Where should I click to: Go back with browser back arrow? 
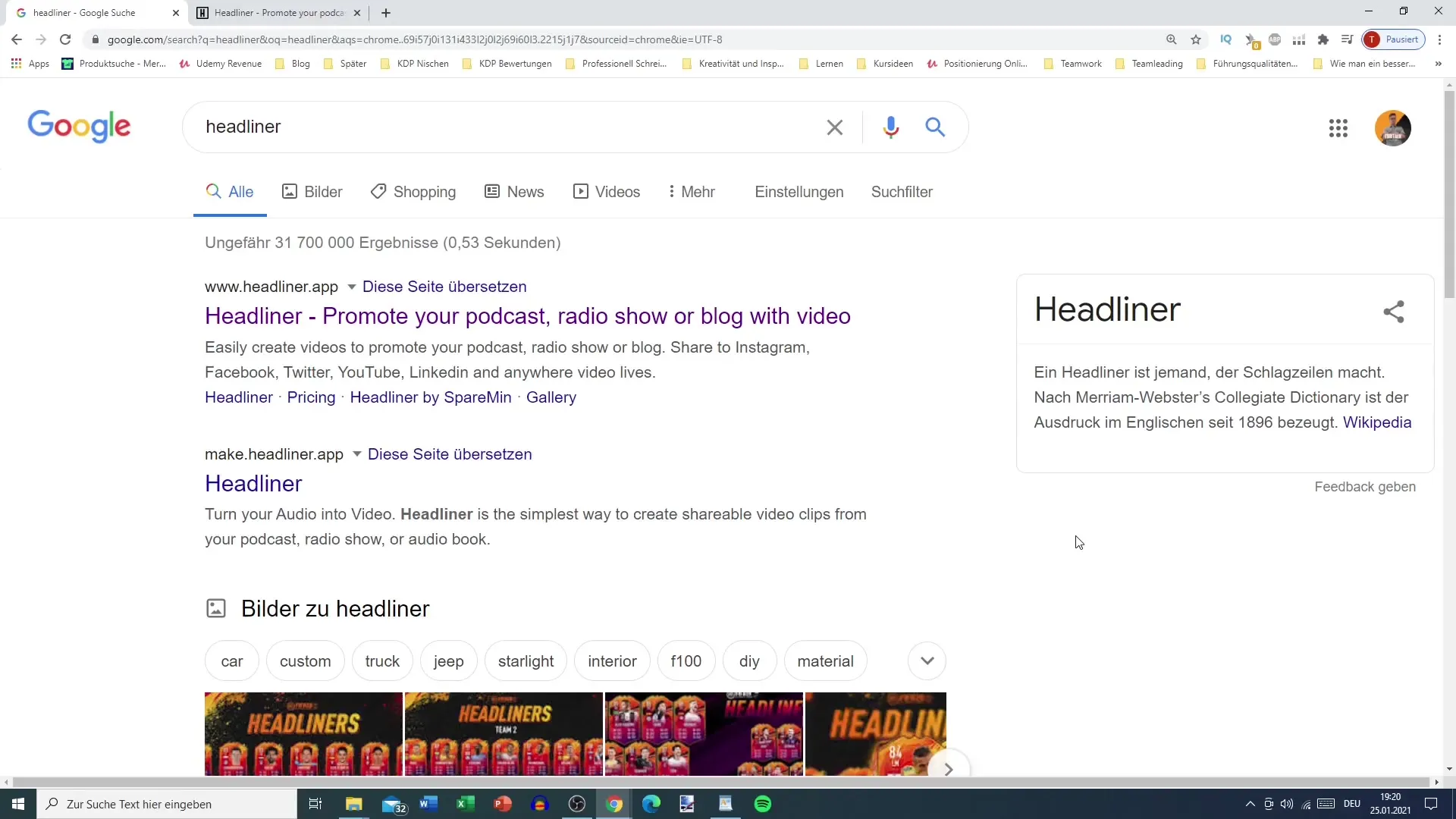coord(17,39)
